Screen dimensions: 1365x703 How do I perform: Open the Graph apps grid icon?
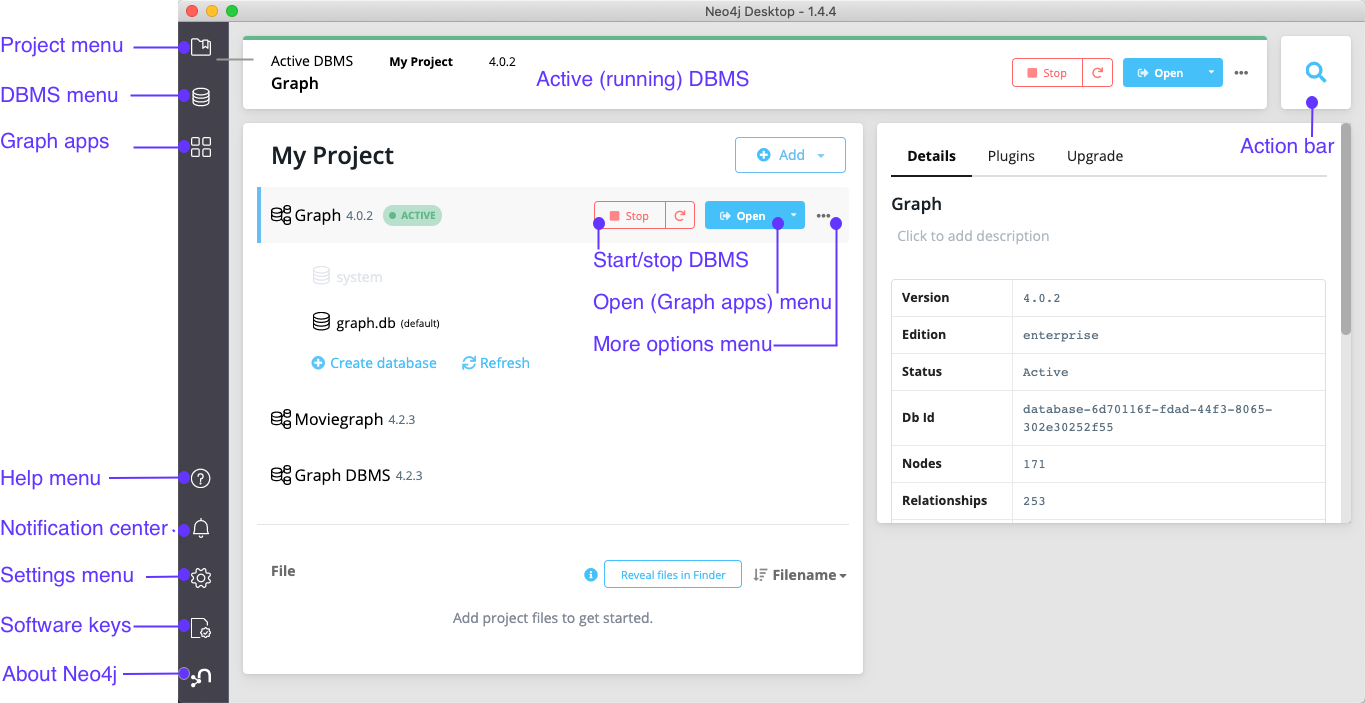tap(201, 147)
